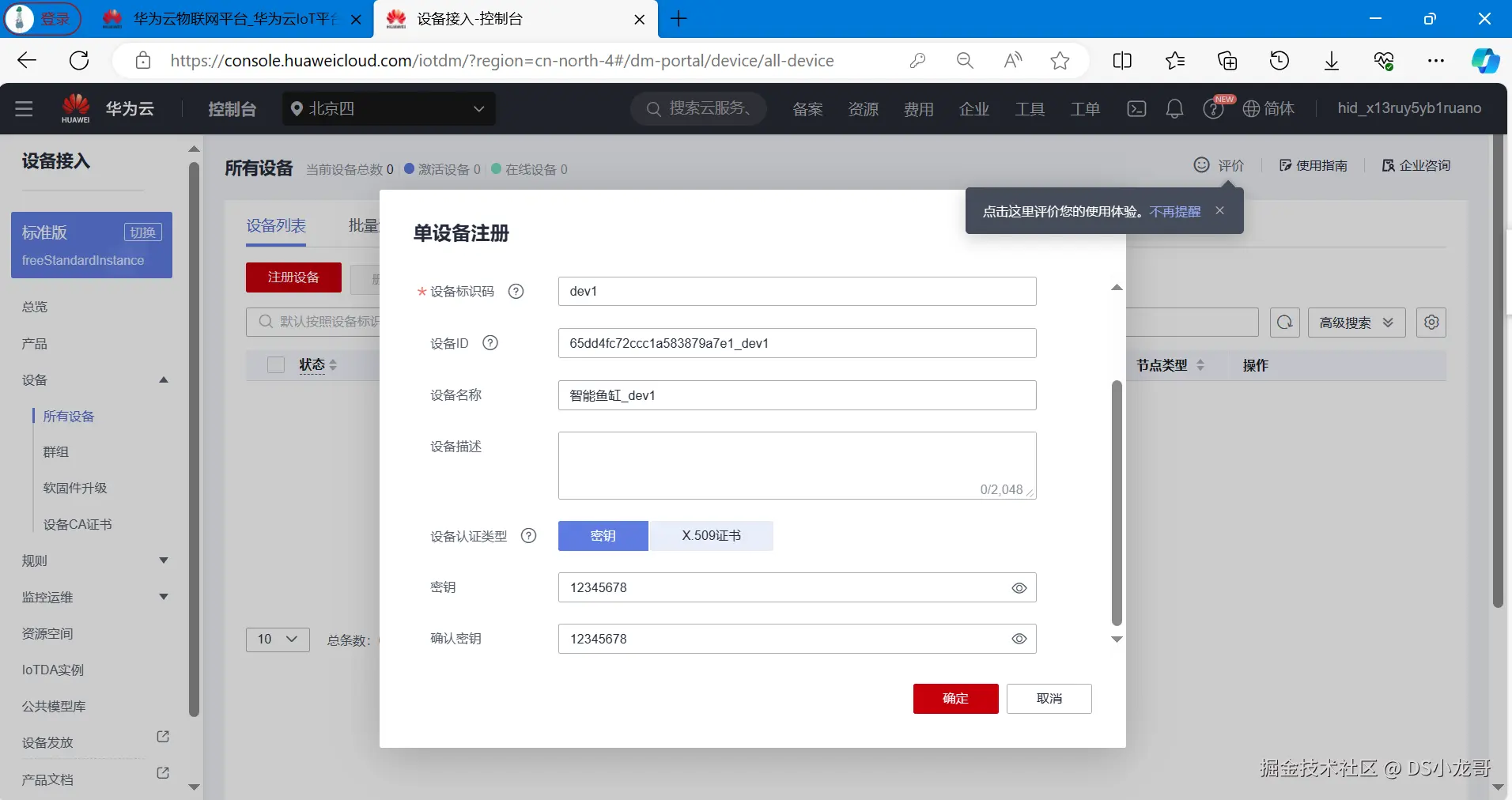The width and height of the screenshot is (1512, 800).
Task: Open the 高级搜索 dropdown
Action: (x=1357, y=323)
